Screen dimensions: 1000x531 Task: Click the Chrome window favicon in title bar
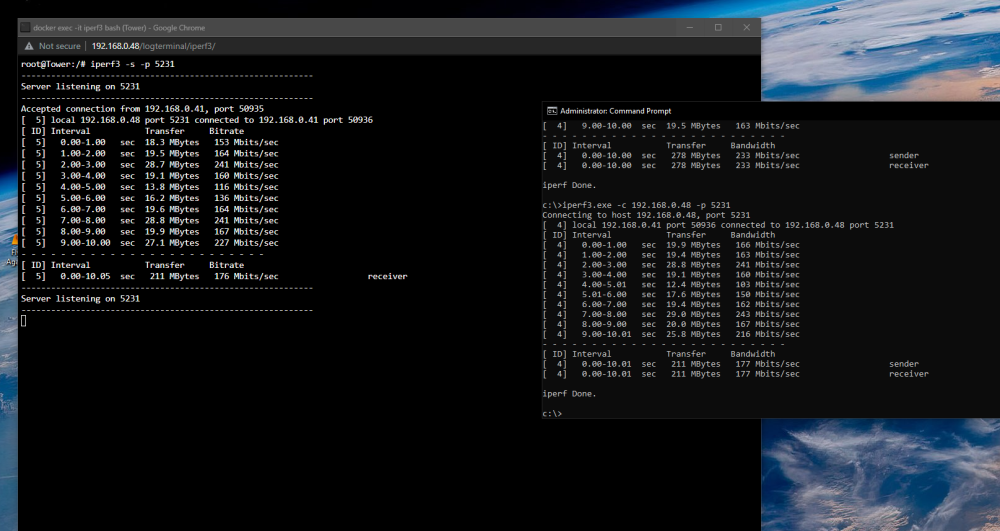(x=25, y=27)
